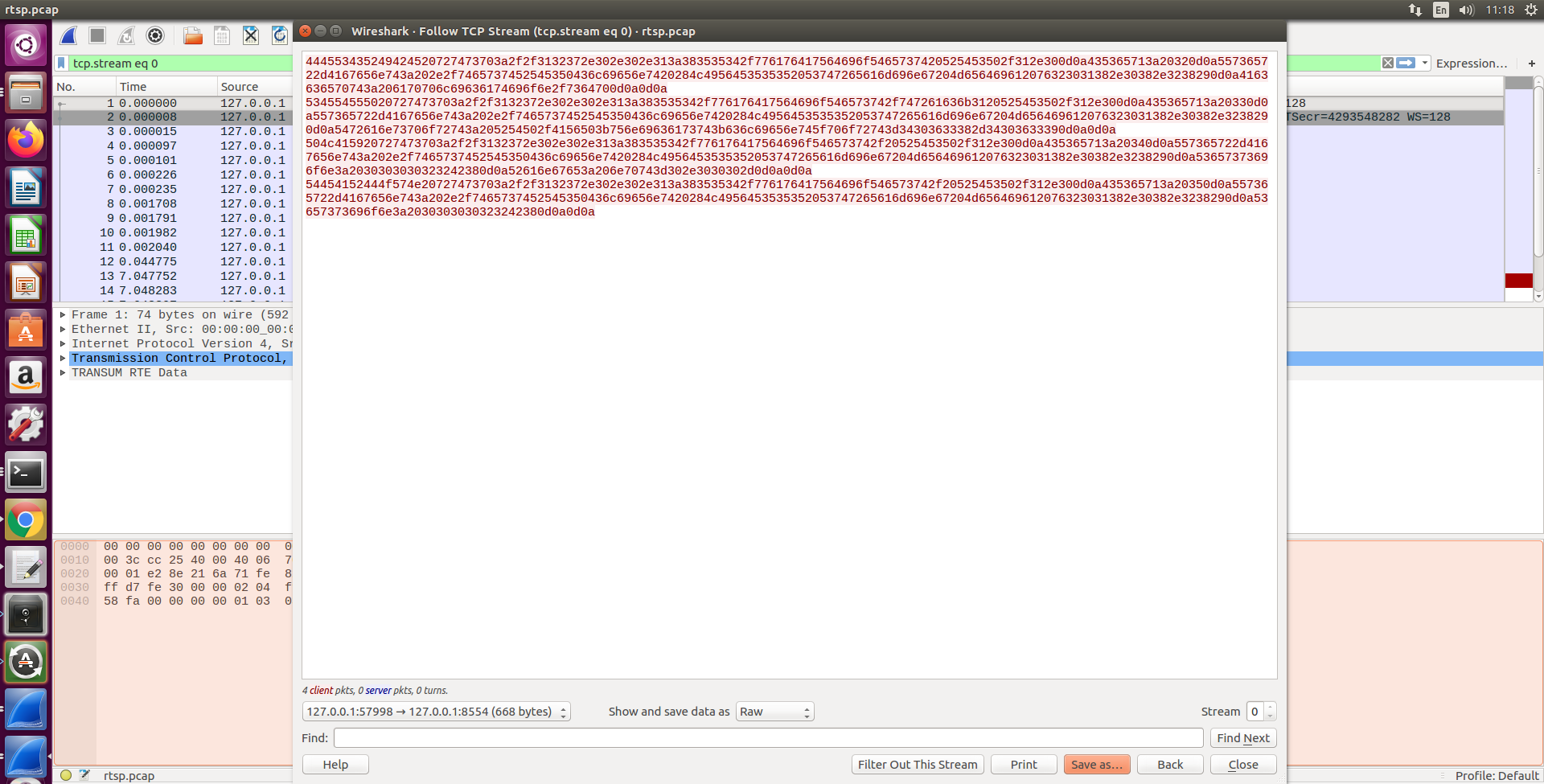Open filter history dropdown arrow
Viewport: 1544px width, 784px height.
coord(1425,63)
